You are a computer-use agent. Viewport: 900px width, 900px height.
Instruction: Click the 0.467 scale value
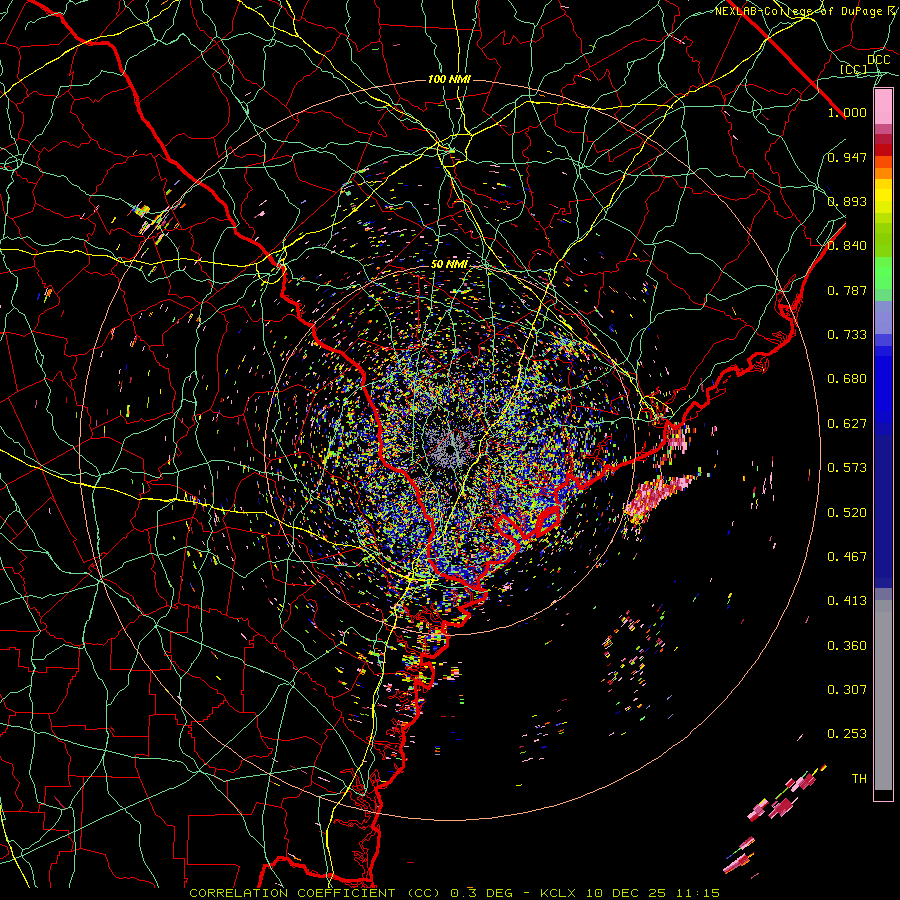click(x=847, y=557)
